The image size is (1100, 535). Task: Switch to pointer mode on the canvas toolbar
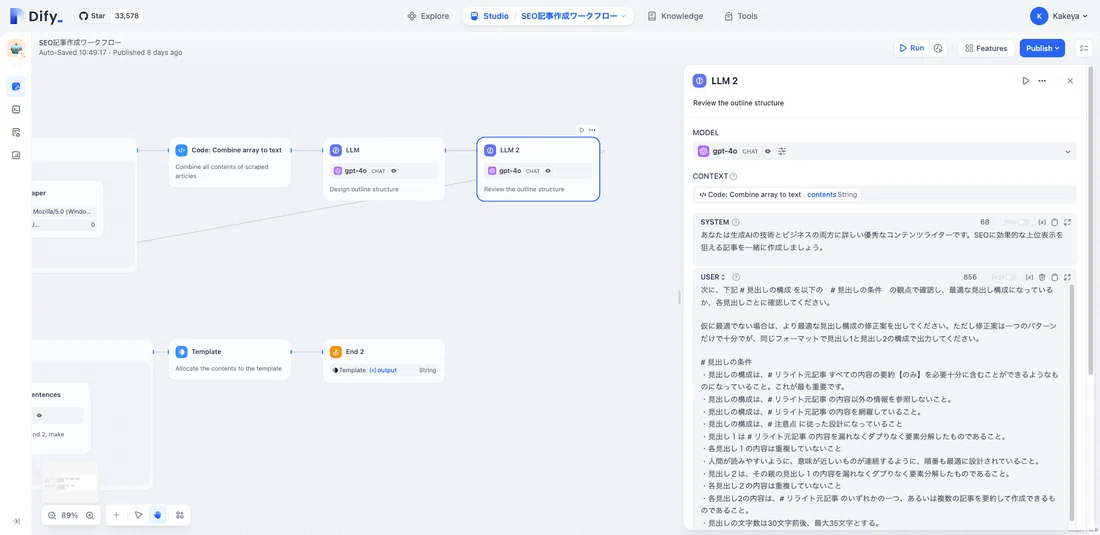(138, 515)
